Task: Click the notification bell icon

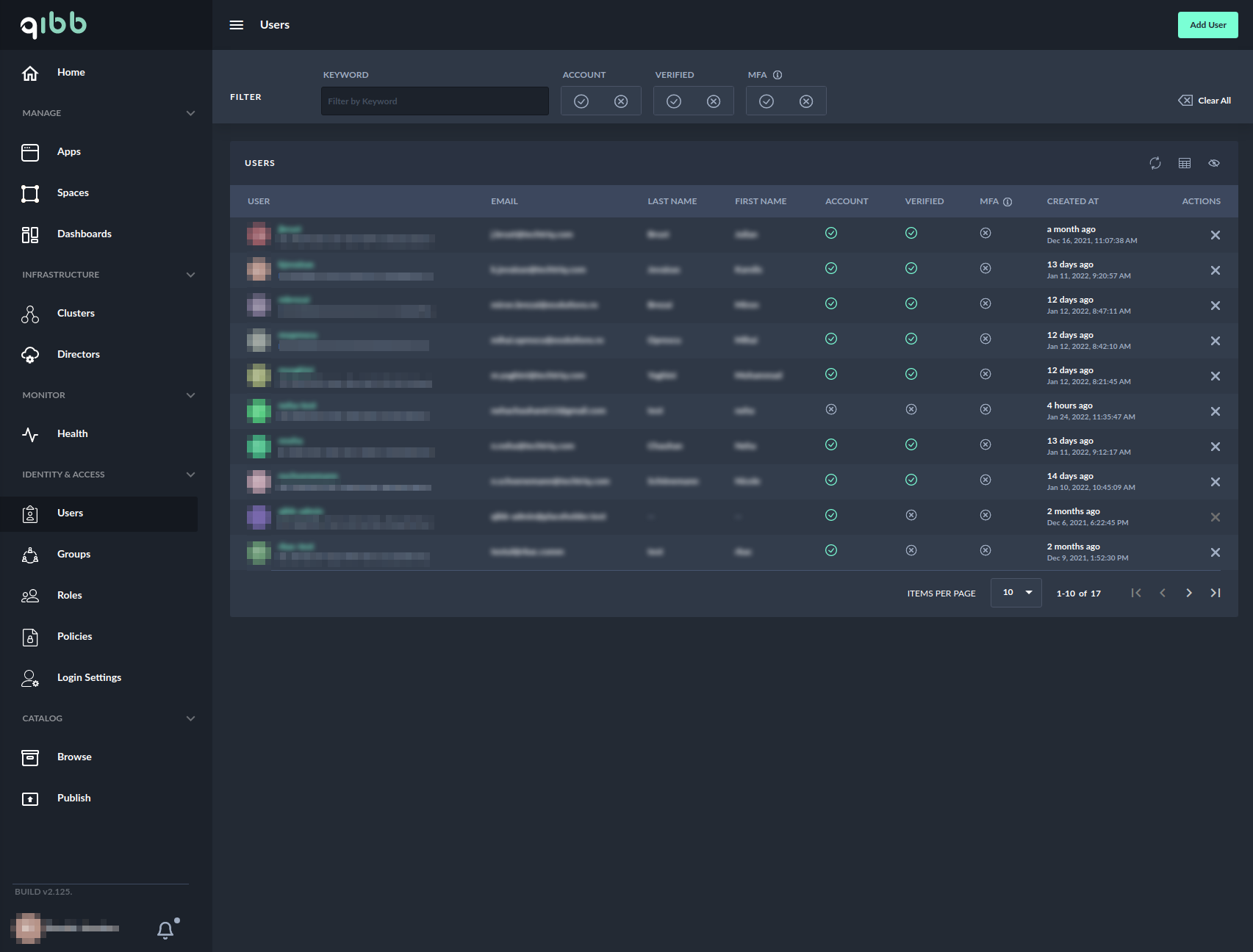Action: tap(165, 930)
